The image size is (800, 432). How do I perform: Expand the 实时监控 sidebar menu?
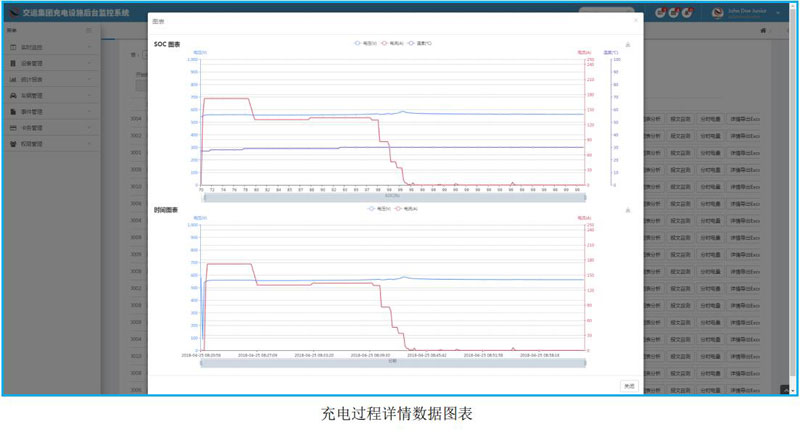50,47
